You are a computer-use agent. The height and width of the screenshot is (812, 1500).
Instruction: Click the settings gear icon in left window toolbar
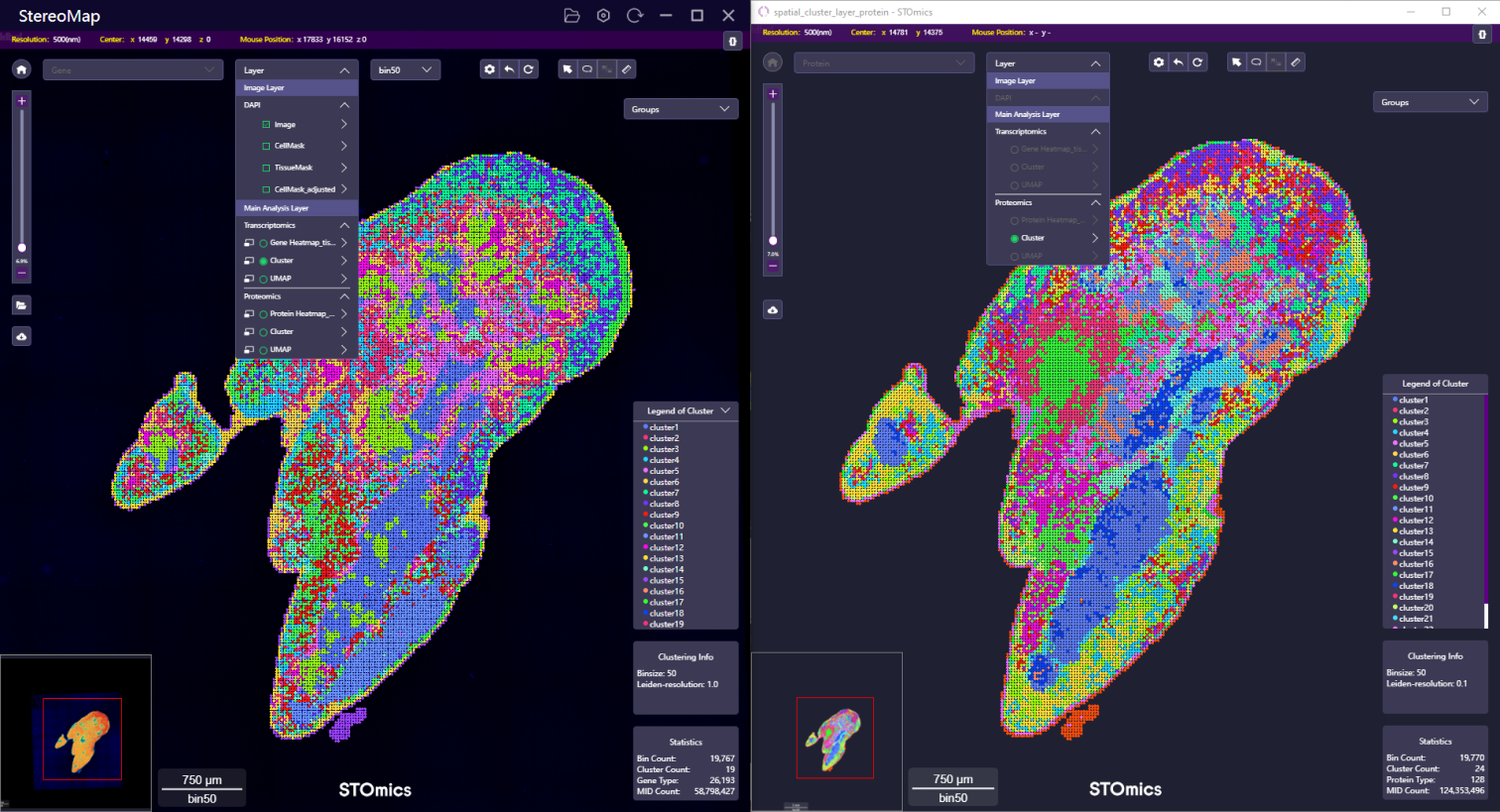pos(489,69)
